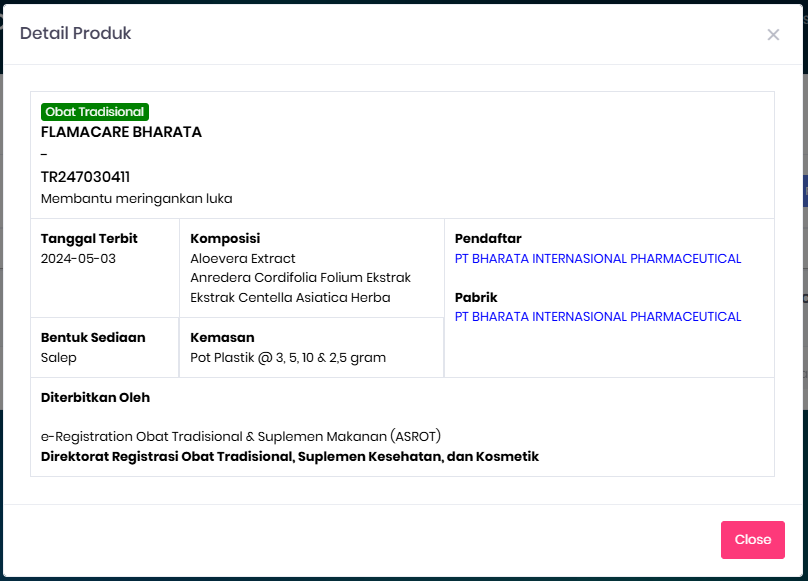808x581 pixels.
Task: Click the green Obat Tradisional badge
Action: [95, 112]
